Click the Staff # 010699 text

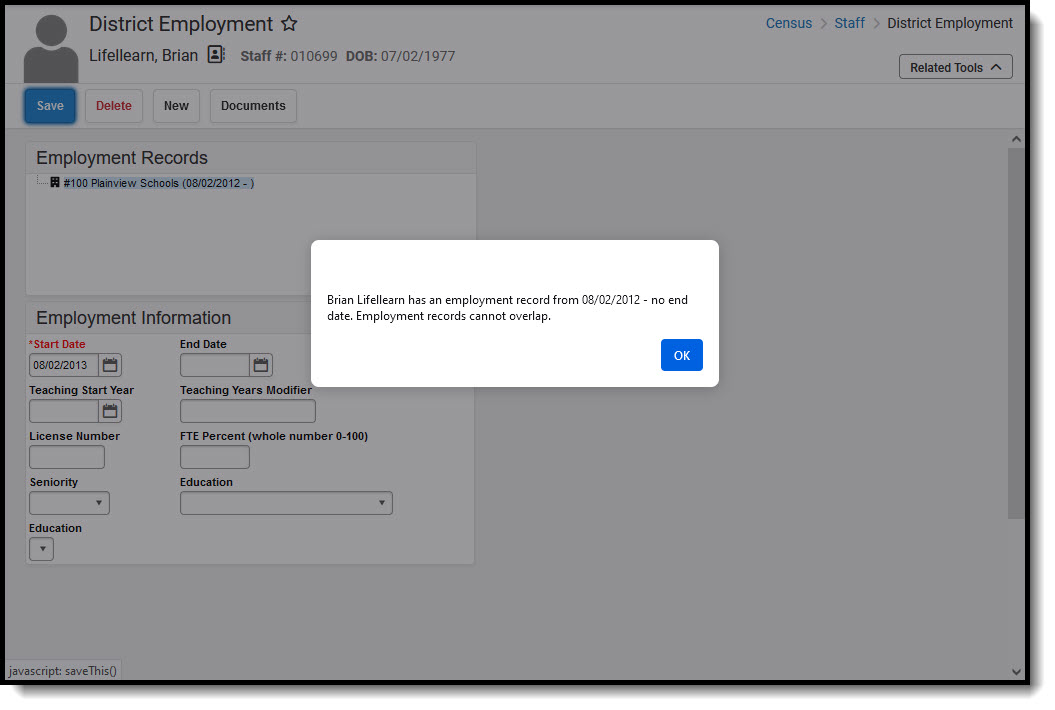coord(289,56)
